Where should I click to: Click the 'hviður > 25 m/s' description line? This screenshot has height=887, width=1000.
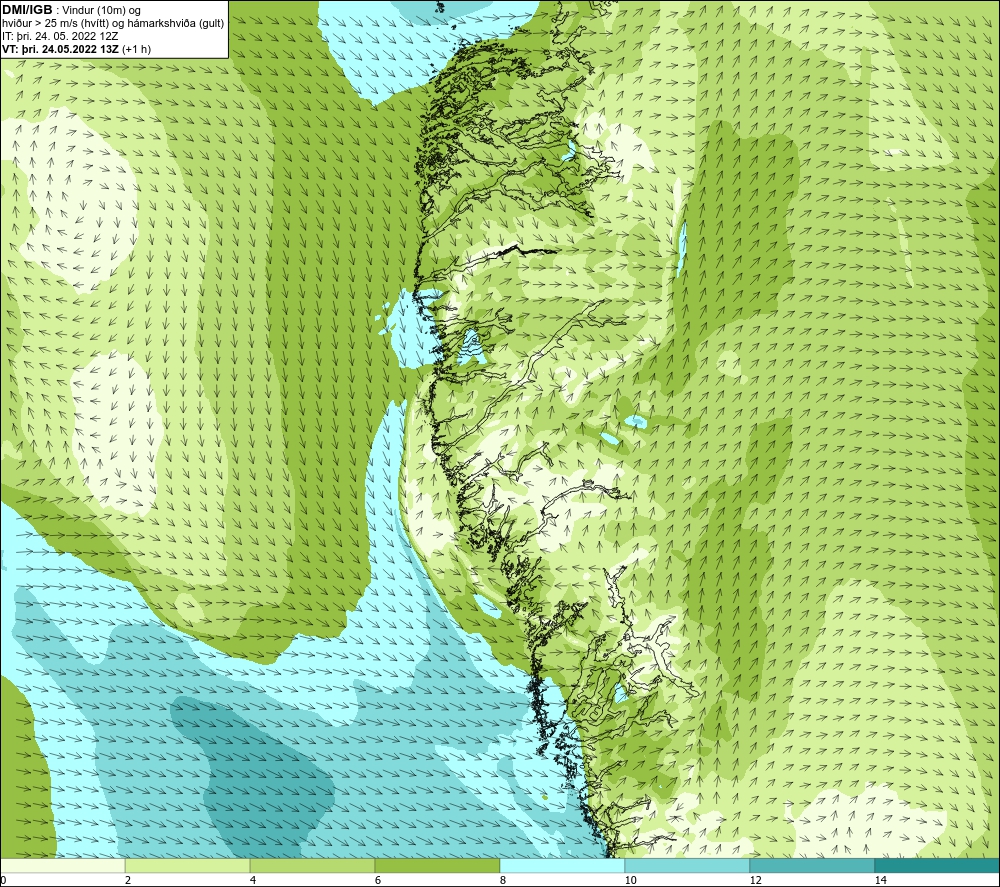tap(113, 24)
